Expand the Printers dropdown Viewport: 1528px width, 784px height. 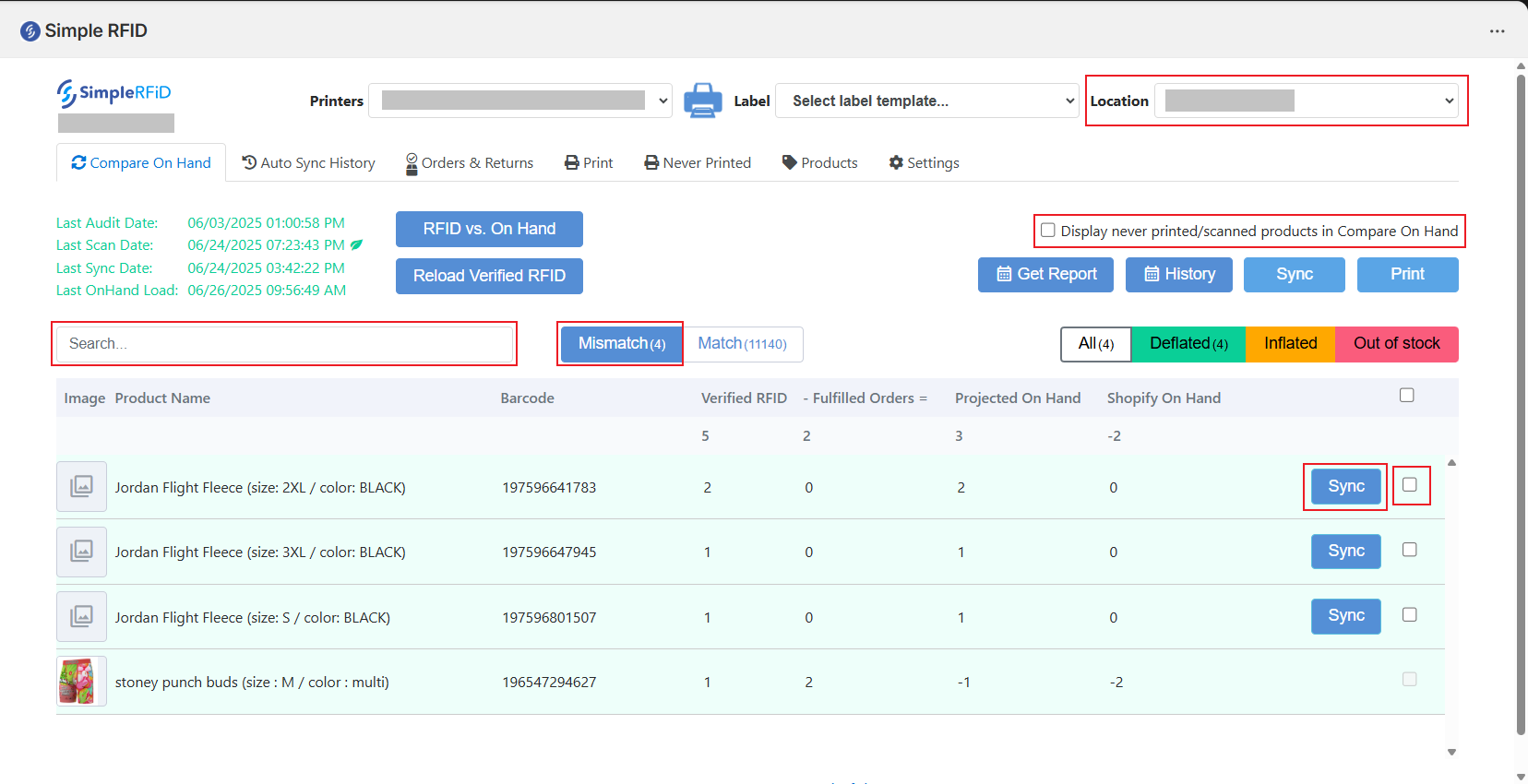[520, 101]
